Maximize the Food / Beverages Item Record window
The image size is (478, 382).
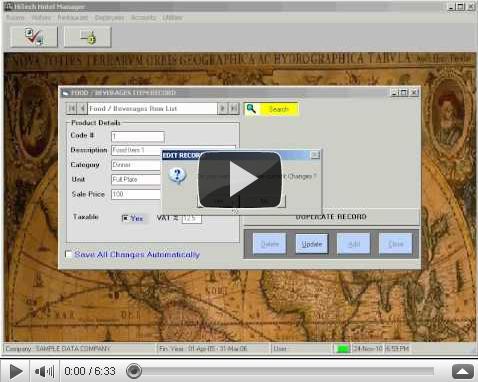[404, 93]
